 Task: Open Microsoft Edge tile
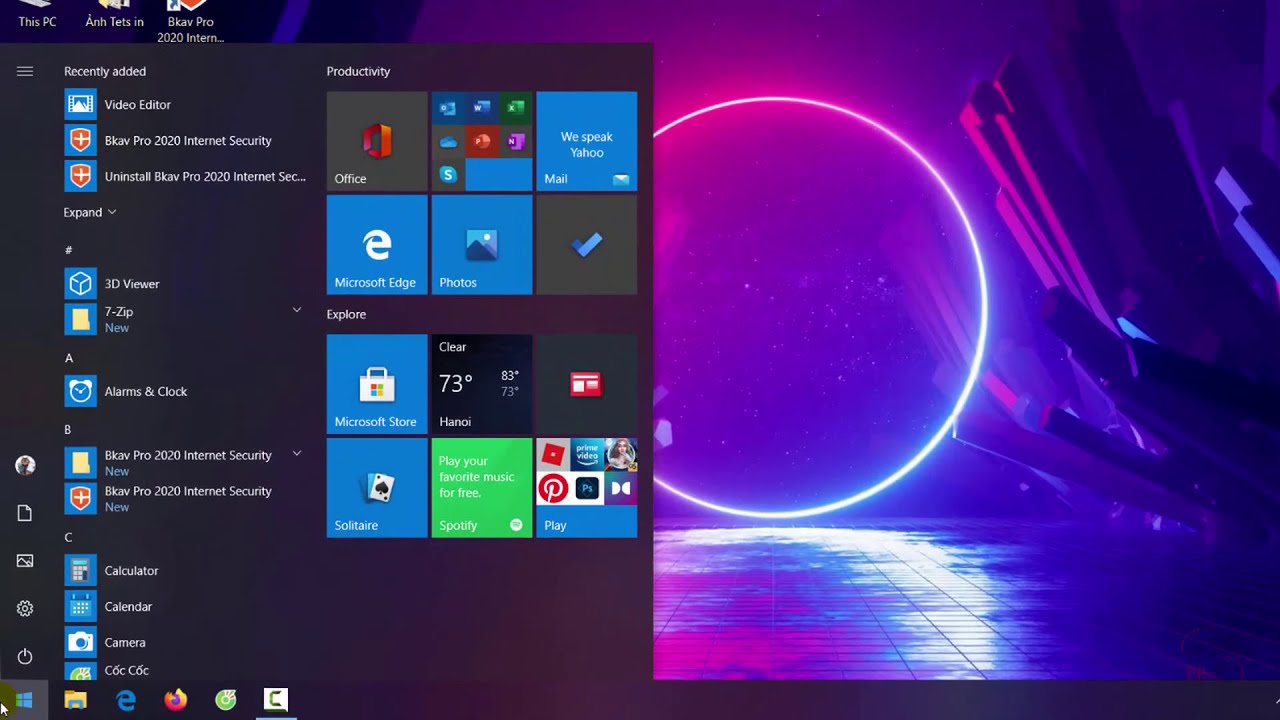pyautogui.click(x=377, y=245)
